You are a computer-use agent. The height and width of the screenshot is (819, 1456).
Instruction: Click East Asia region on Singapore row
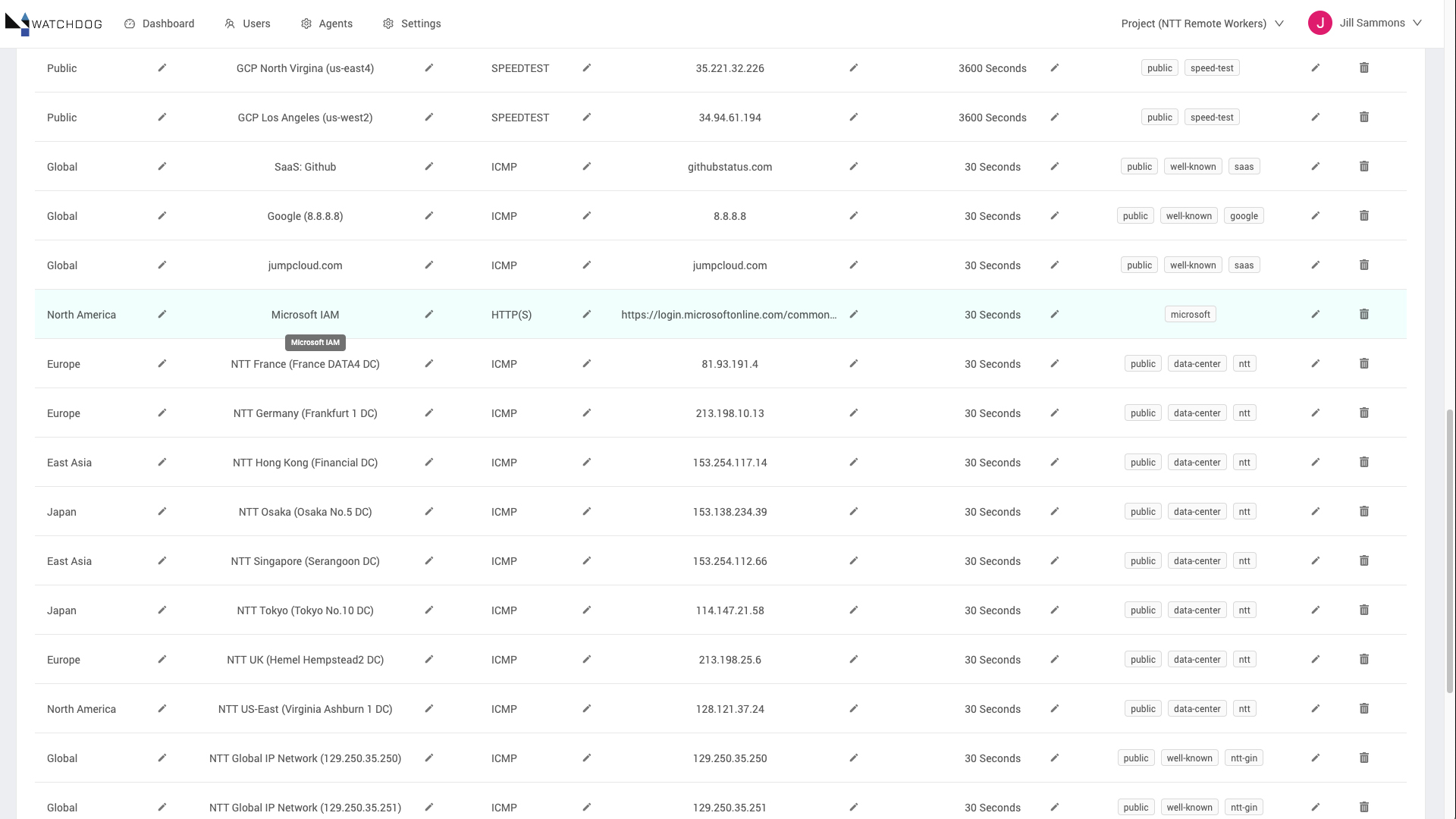69,561
